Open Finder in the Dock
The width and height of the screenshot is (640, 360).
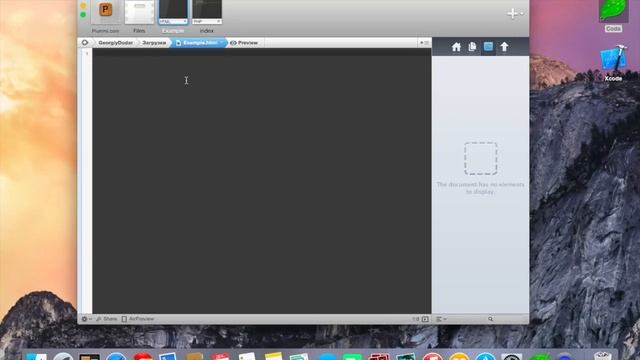pyautogui.click(x=36, y=356)
